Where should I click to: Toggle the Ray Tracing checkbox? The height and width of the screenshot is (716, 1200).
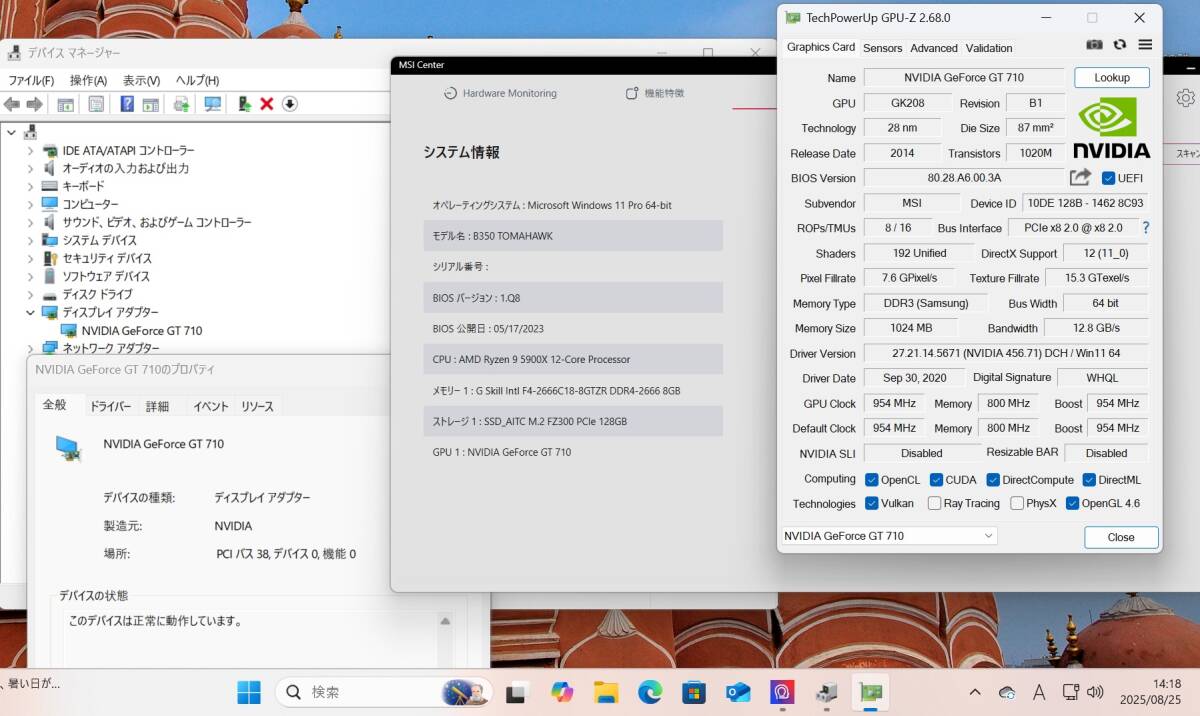(934, 504)
